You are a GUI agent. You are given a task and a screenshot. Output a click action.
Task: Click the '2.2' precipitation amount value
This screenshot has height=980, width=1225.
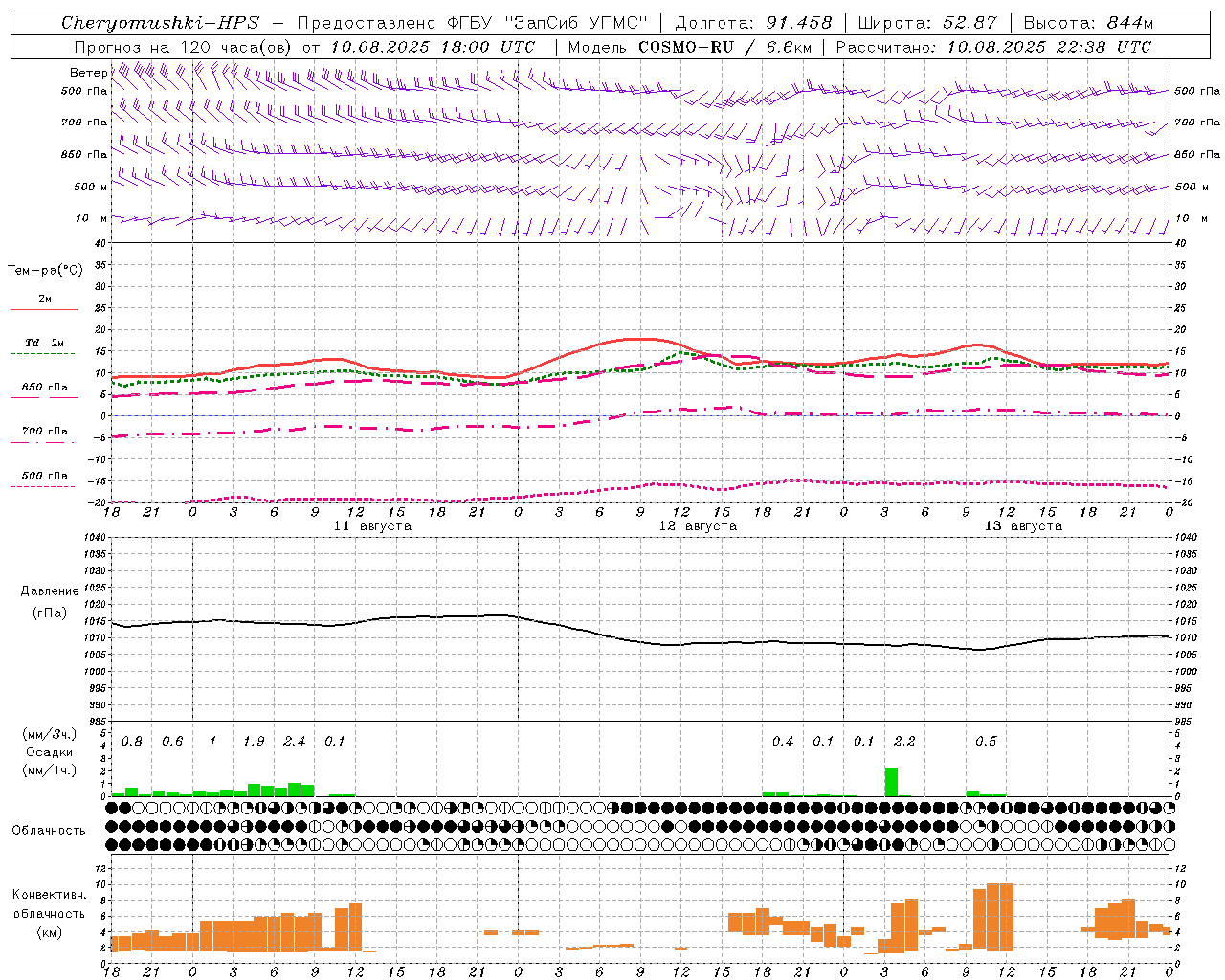pyautogui.click(x=904, y=741)
